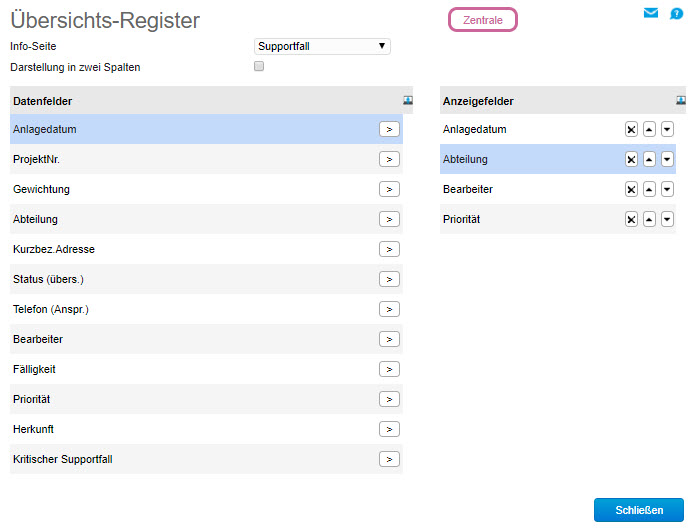The image size is (691, 528).
Task: Remove Bearbeiter from Anzeigefelder
Action: point(631,189)
